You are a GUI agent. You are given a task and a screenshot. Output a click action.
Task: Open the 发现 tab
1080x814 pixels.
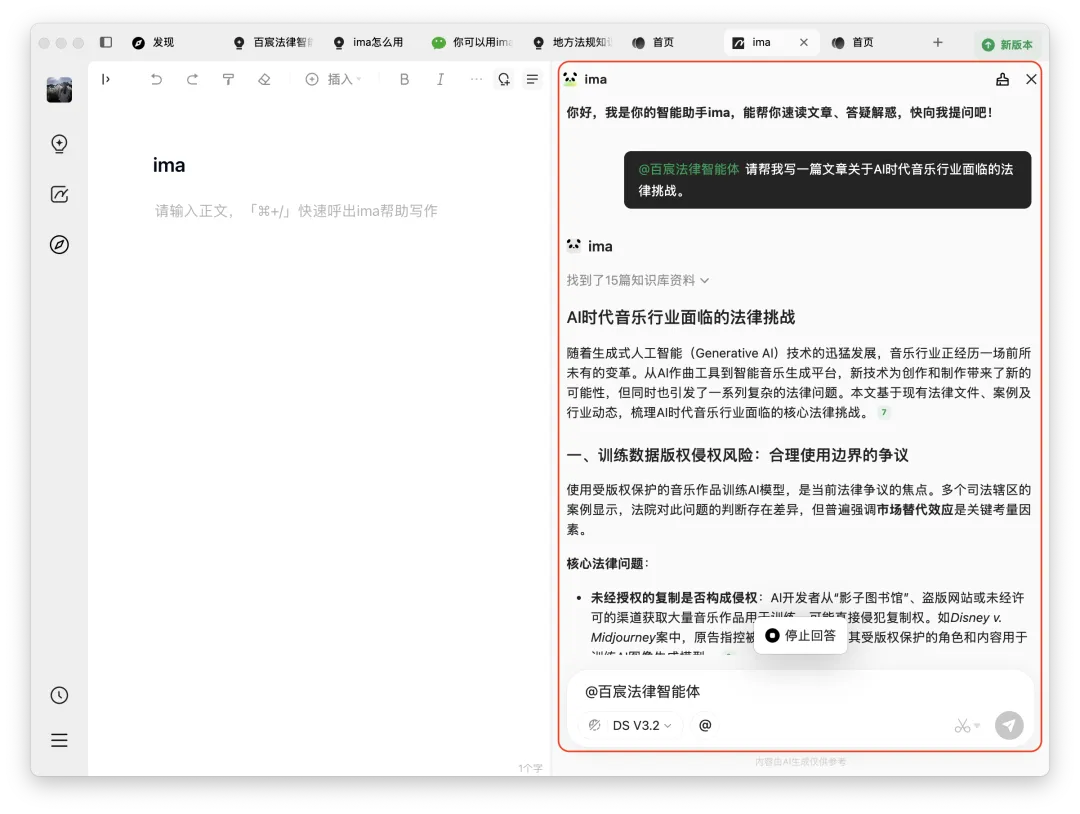tap(154, 43)
